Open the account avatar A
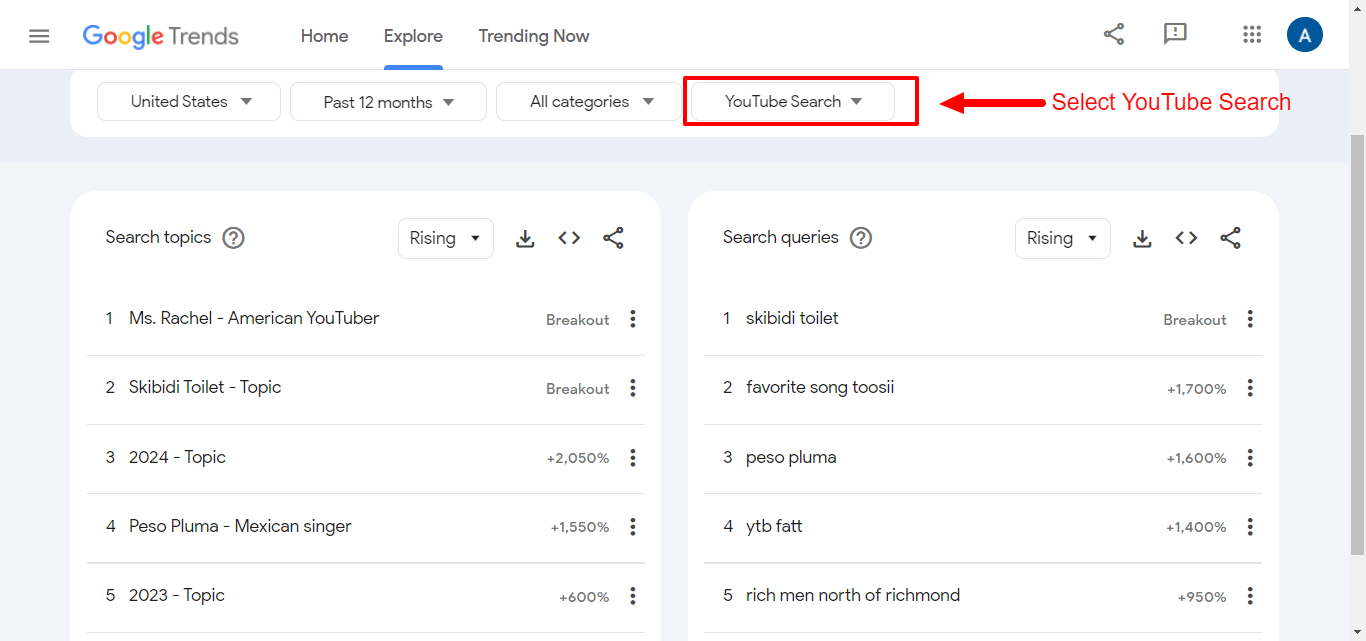 (x=1305, y=35)
